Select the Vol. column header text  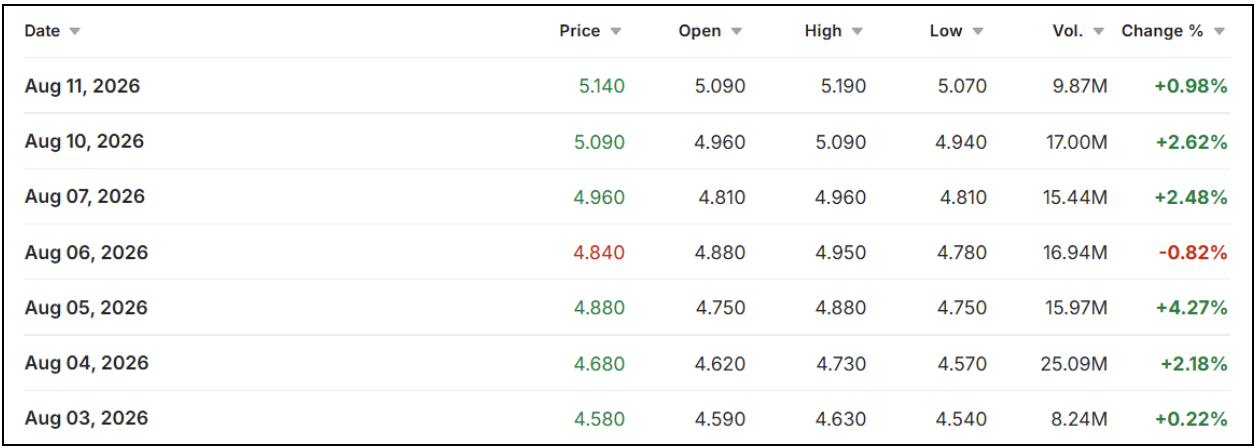[1068, 31]
